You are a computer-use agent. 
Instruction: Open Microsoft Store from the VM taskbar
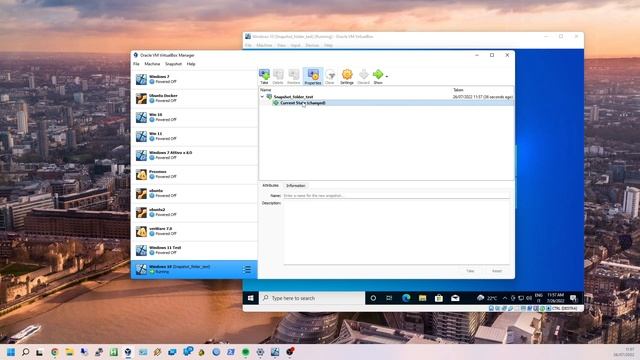click(439, 298)
